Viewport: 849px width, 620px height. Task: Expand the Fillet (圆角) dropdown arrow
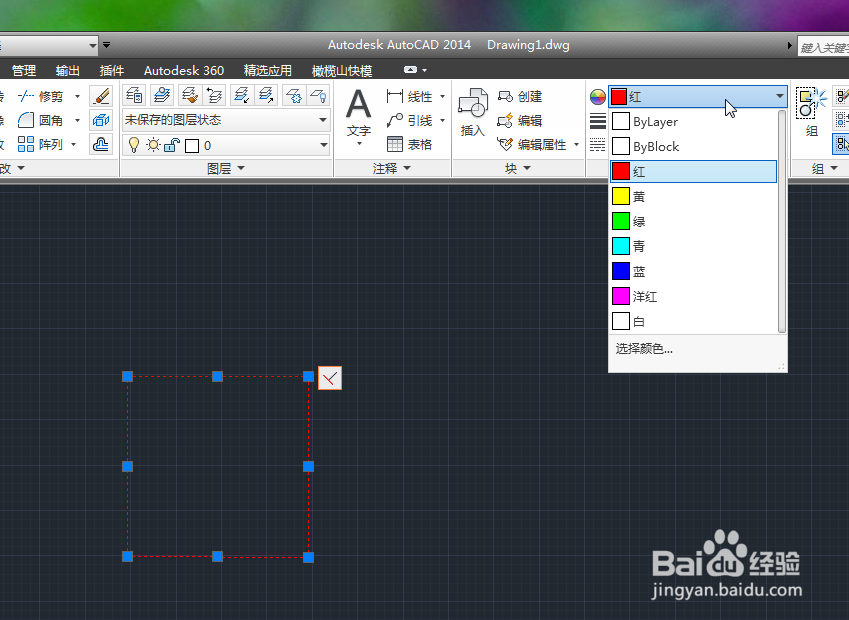click(77, 120)
